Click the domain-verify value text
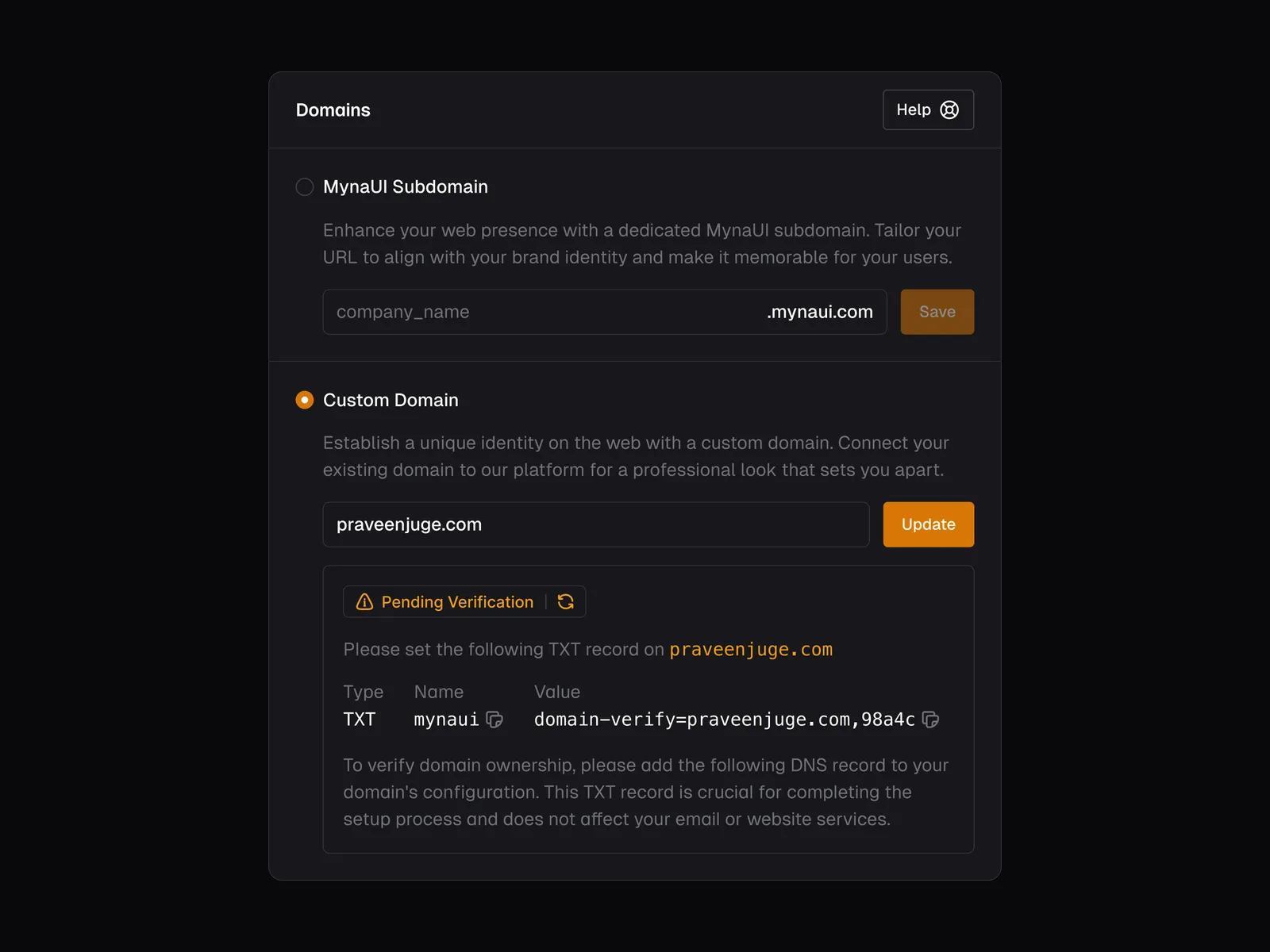The width and height of the screenshot is (1270, 952). coord(724,720)
